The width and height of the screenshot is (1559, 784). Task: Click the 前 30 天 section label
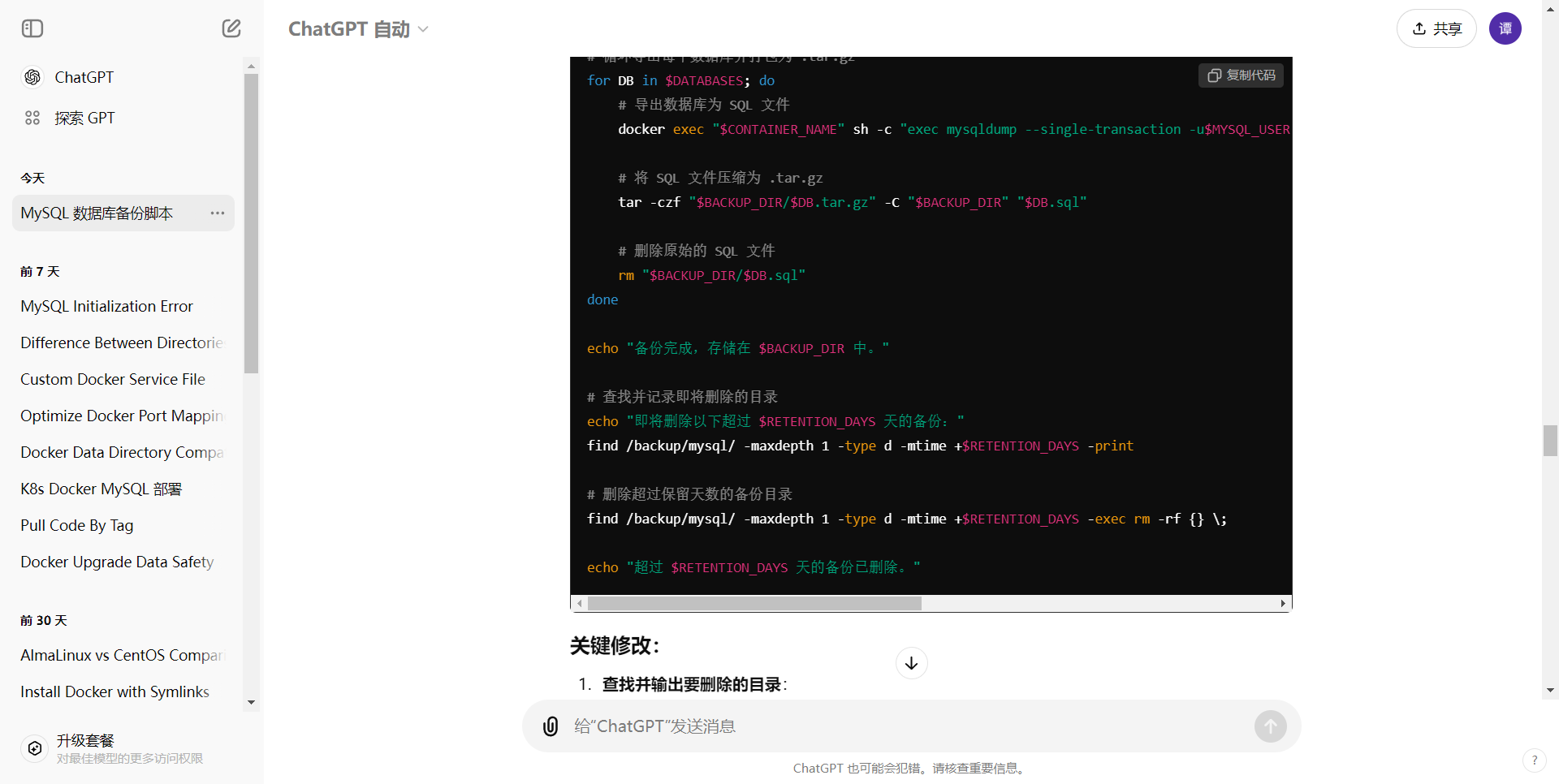click(44, 620)
